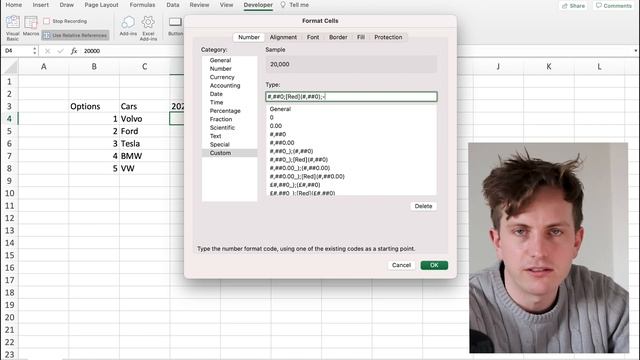Click the formula bar confirm checkmark icon
The width and height of the screenshot is (640, 360).
coord(60,51)
